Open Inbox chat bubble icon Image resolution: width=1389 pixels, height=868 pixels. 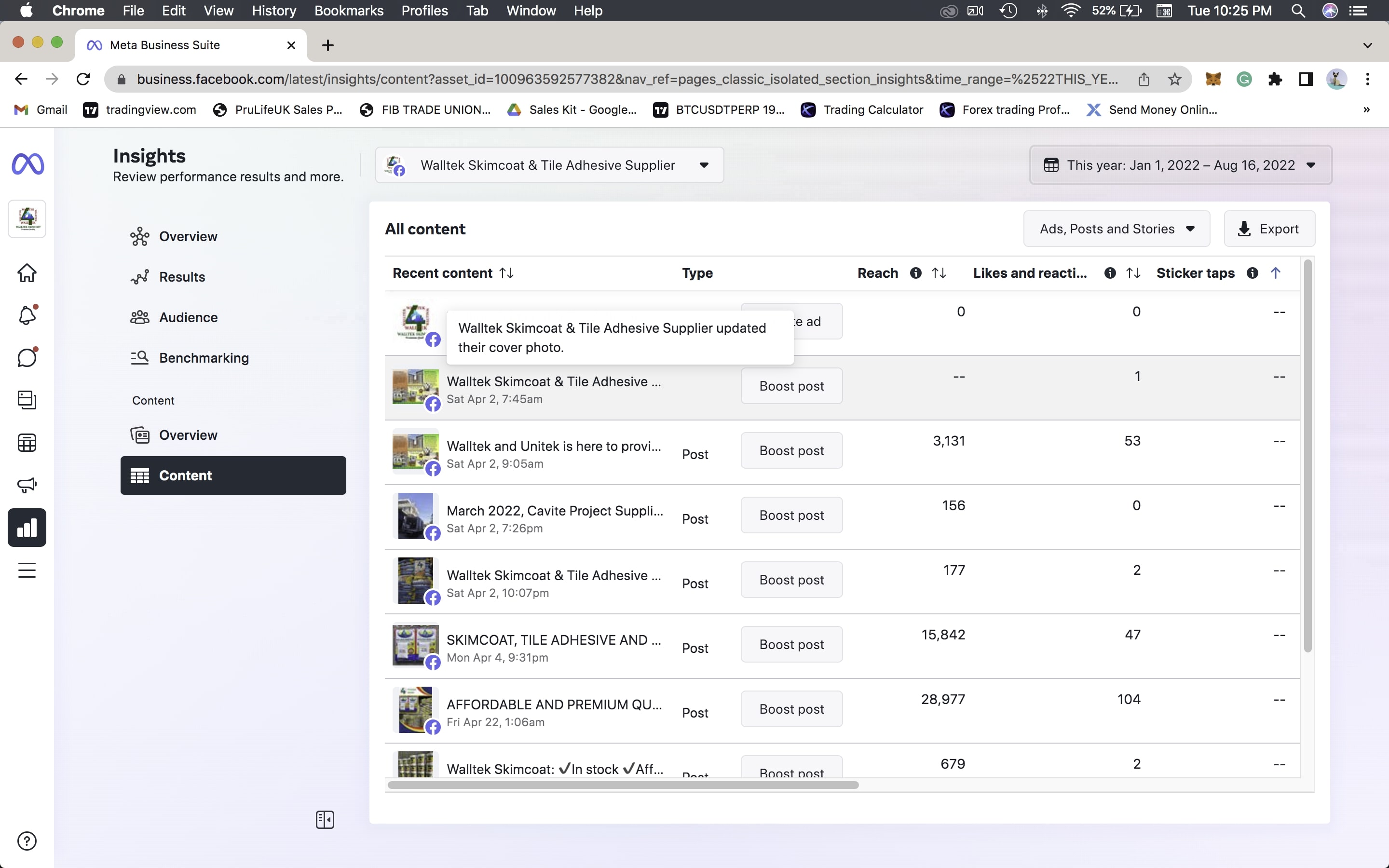[27, 358]
